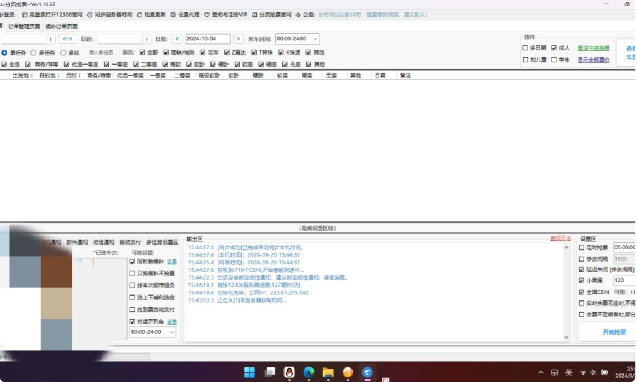
Task: Click the 开始抢票 button
Action: 614,332
